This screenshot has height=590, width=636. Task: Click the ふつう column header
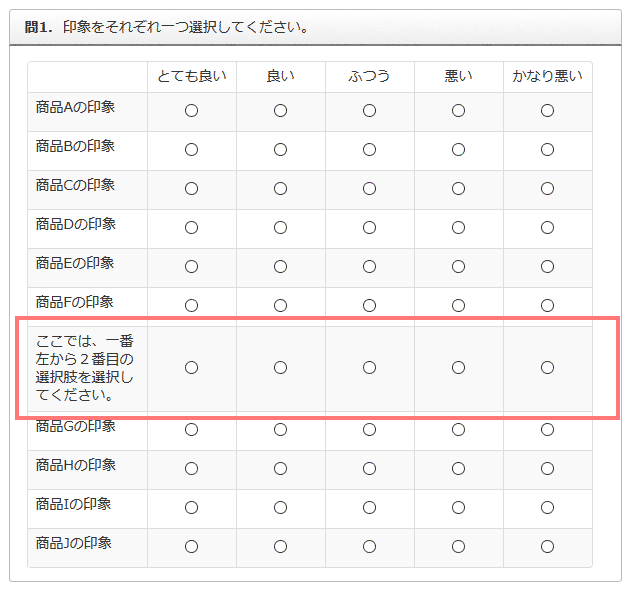point(370,76)
